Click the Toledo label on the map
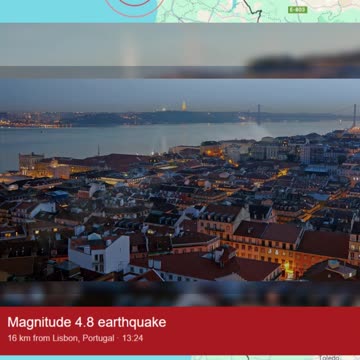The width and height of the screenshot is (360, 360). (329, 358)
